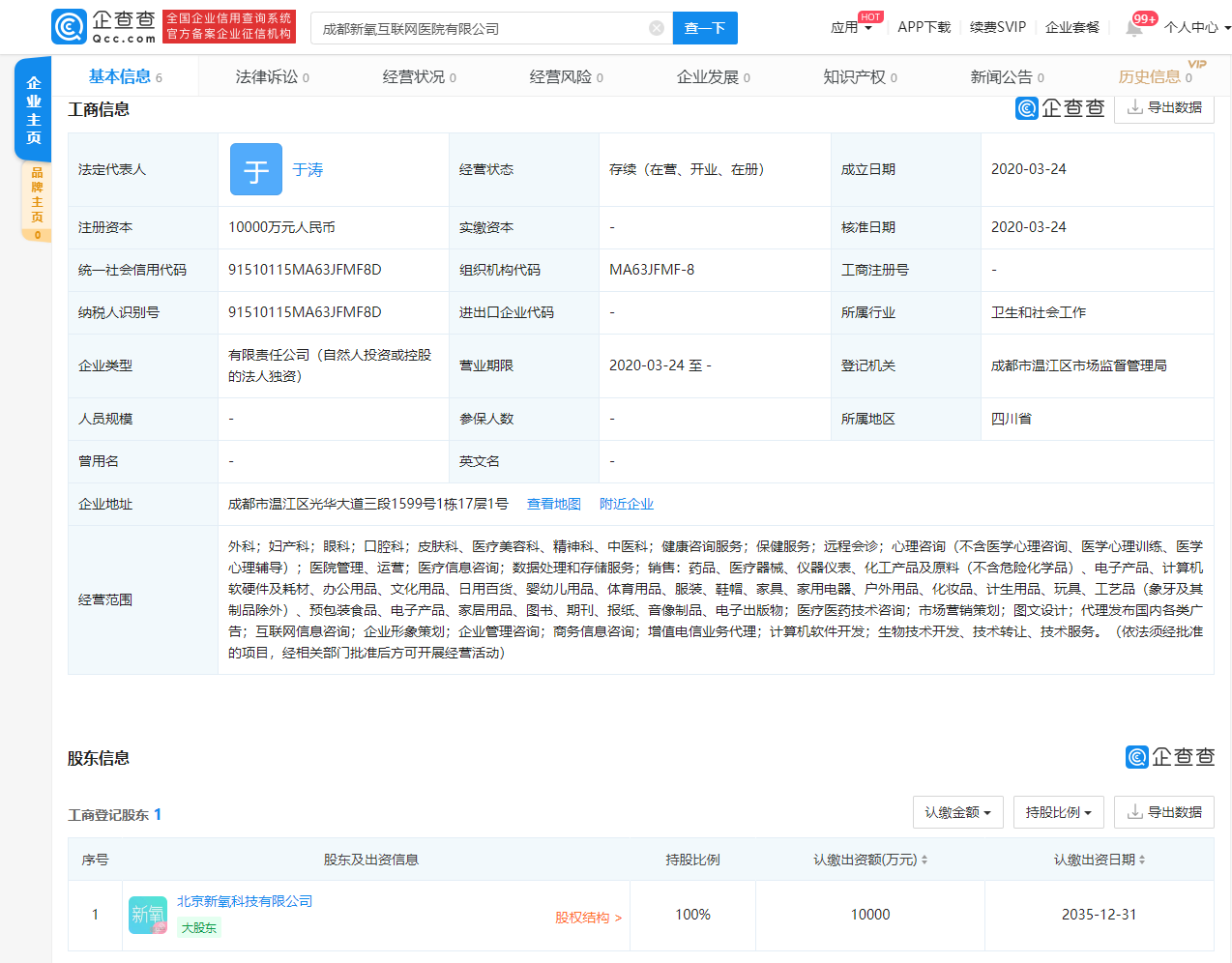Open the notifications bell
This screenshot has width=1232, height=963.
coord(1133,28)
